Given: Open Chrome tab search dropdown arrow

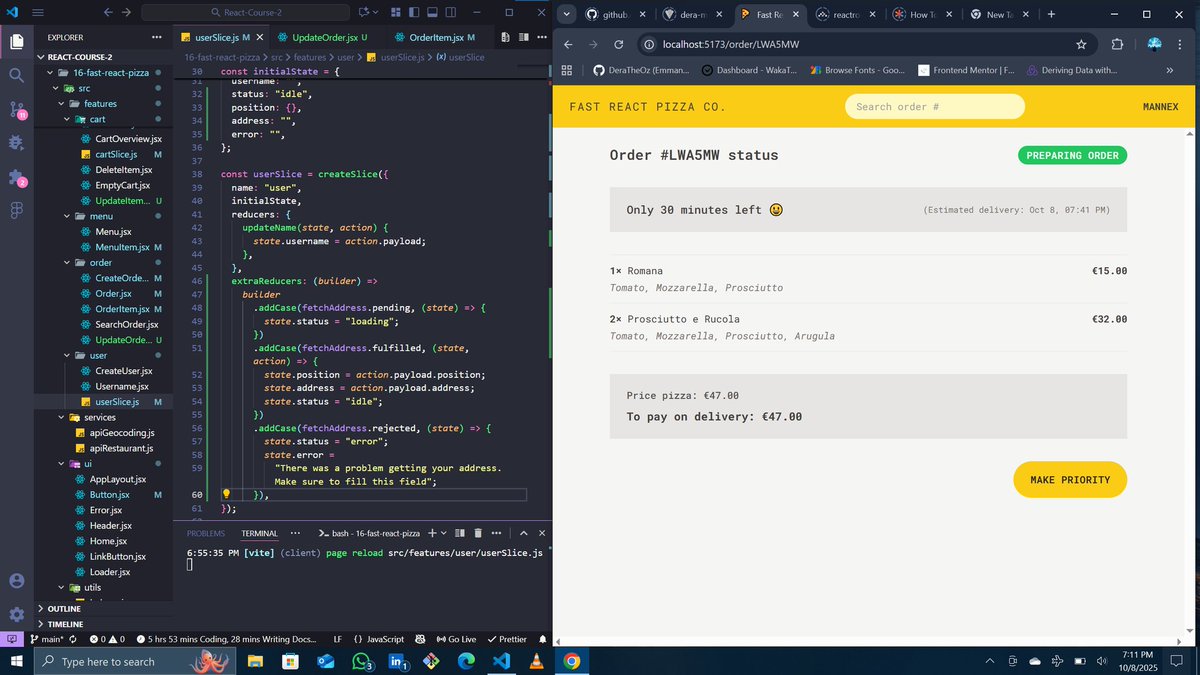Looking at the screenshot, I should click(567, 14).
